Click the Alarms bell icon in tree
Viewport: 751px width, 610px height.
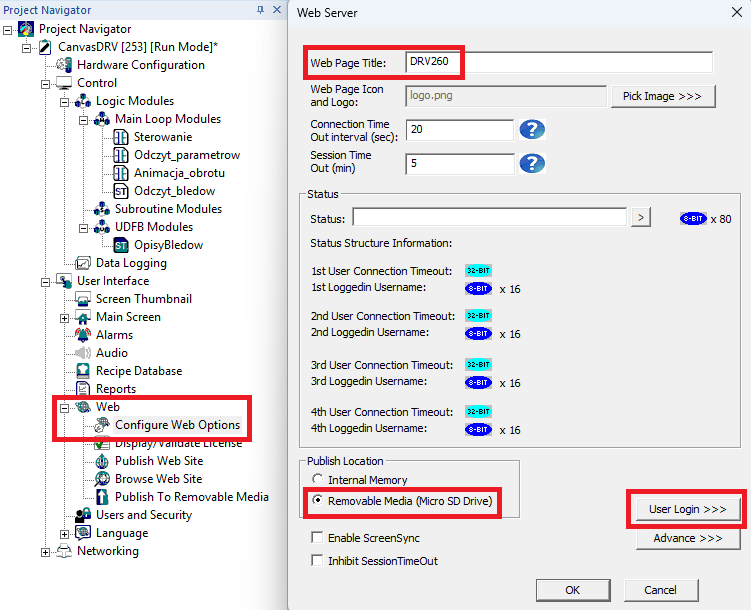[x=83, y=335]
